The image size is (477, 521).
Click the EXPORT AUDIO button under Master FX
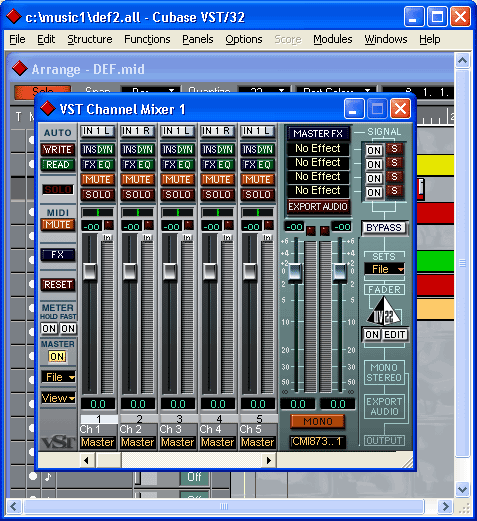[x=318, y=207]
